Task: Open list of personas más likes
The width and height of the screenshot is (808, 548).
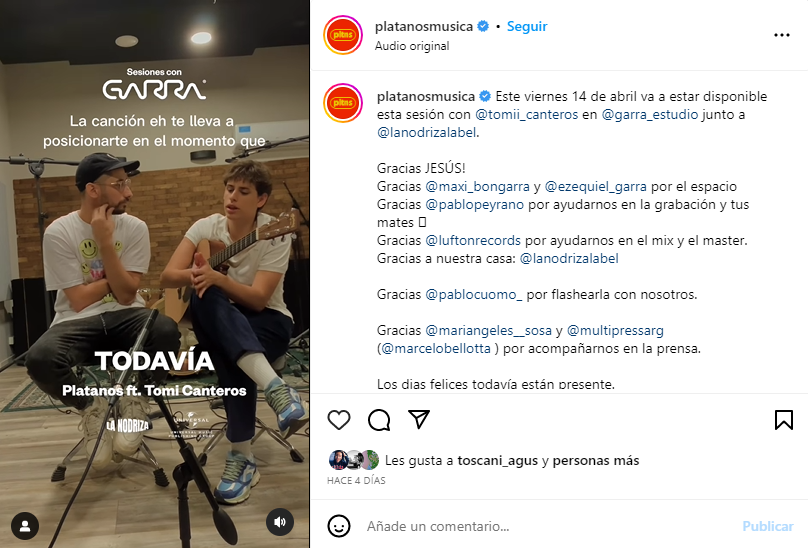Action: coord(596,460)
